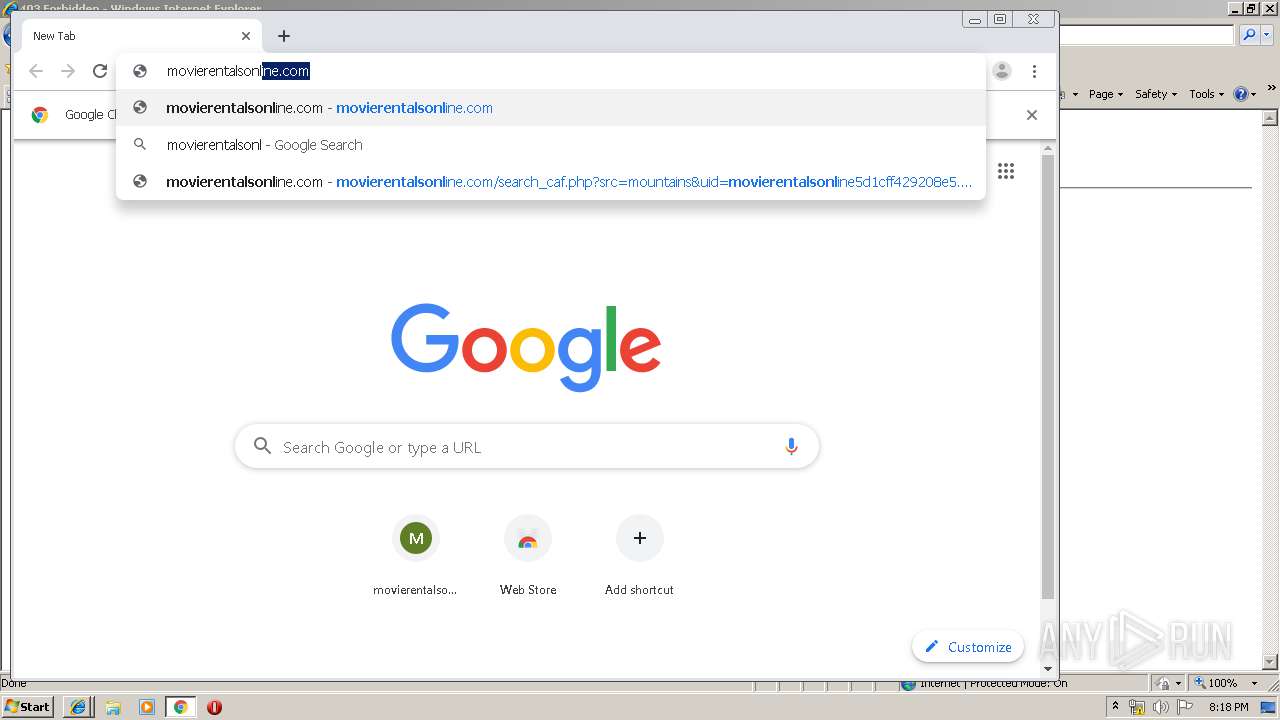The height and width of the screenshot is (720, 1280).
Task: Show hidden tray icons arrow
Action: click(1116, 707)
